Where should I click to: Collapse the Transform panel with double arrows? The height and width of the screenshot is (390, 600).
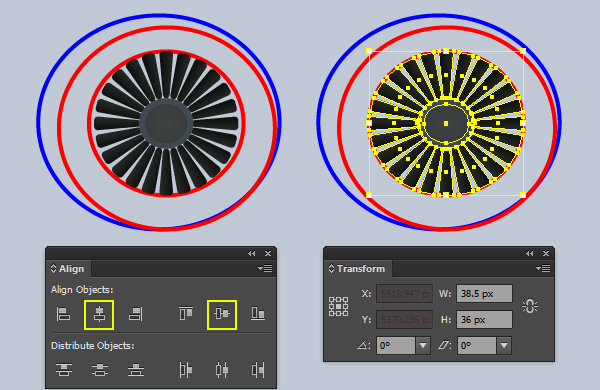tap(530, 253)
